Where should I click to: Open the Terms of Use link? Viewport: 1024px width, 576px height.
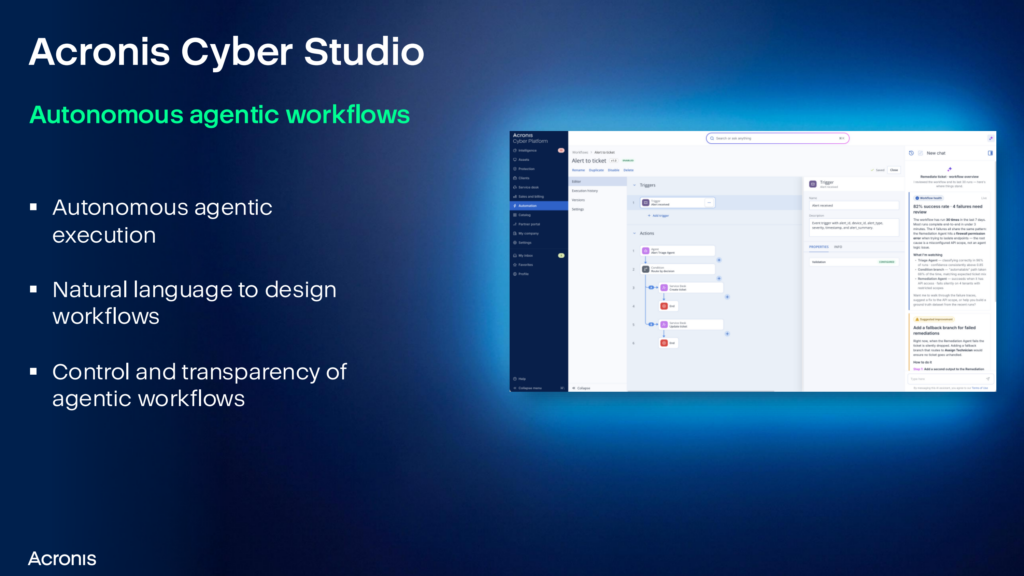[x=980, y=388]
